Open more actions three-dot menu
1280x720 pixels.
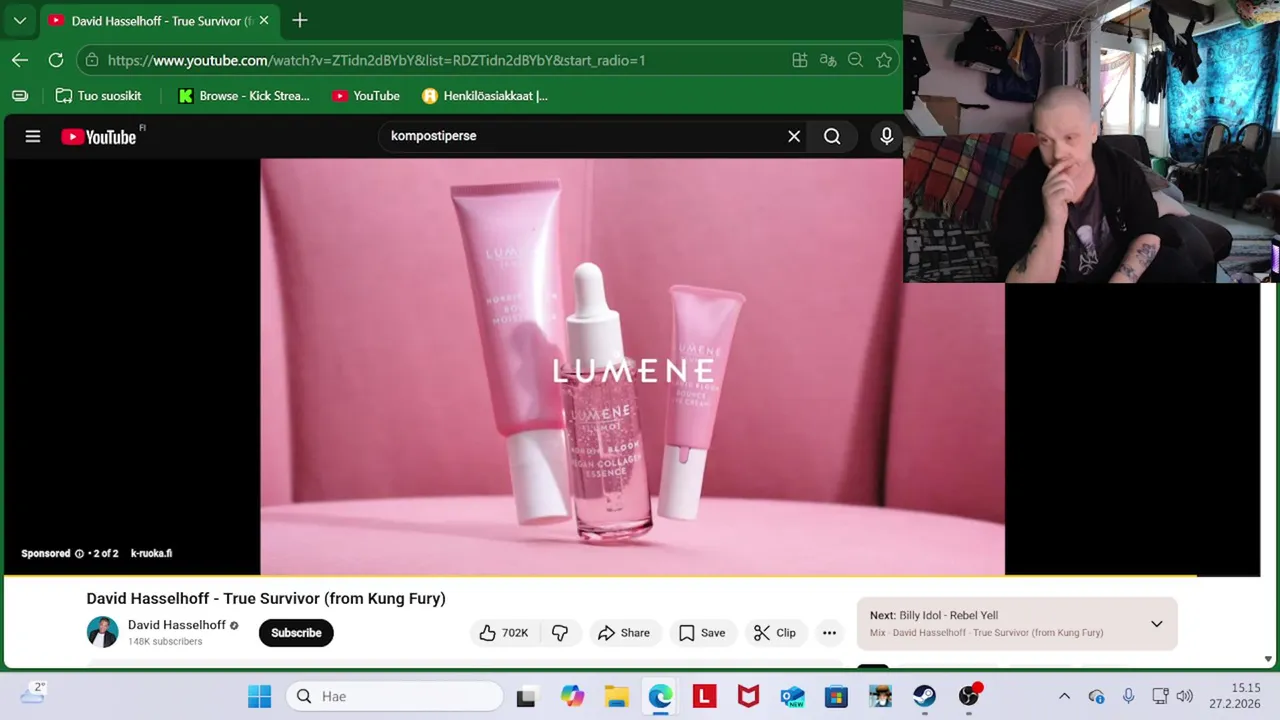tap(829, 632)
